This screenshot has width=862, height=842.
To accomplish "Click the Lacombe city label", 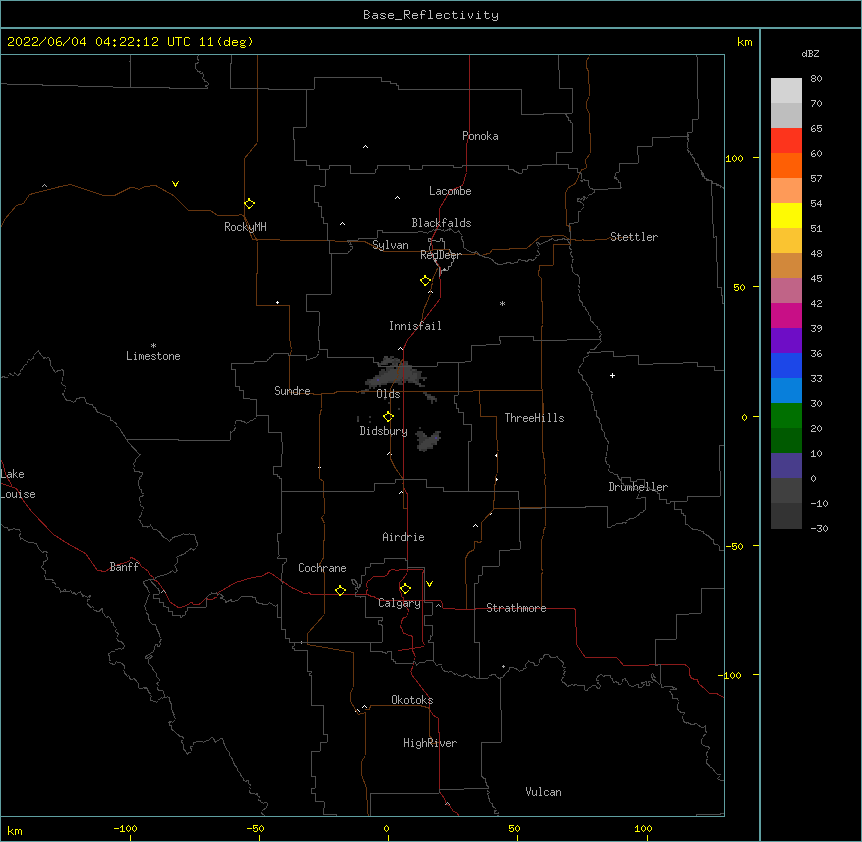I will pyautogui.click(x=450, y=191).
